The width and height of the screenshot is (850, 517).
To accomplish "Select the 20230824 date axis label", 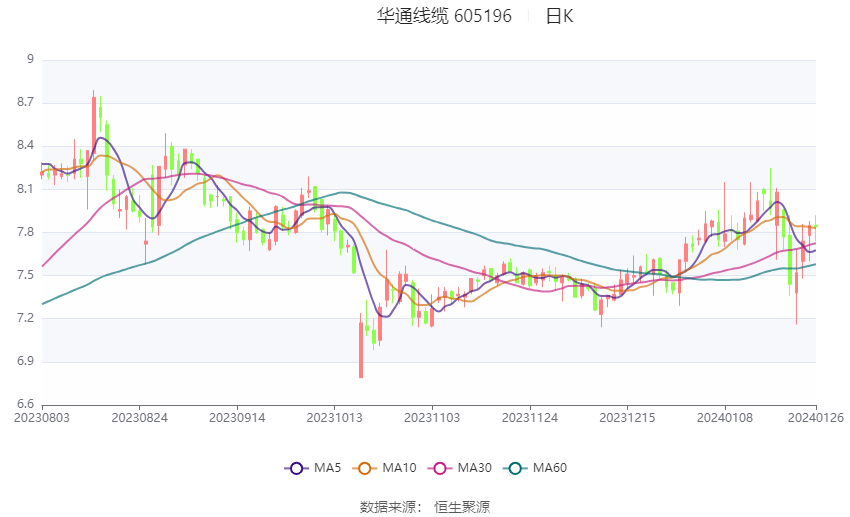I will point(139,418).
